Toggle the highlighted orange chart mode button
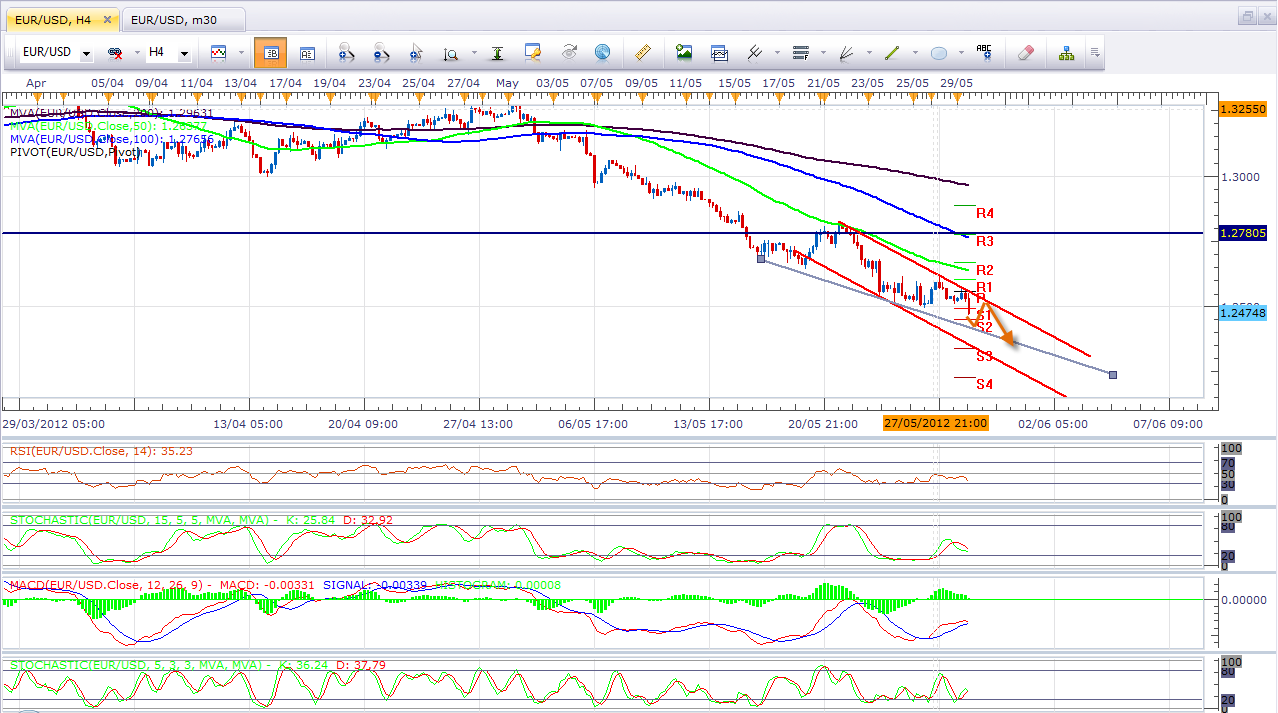Screen dimensions: 1278x713 pos(270,52)
